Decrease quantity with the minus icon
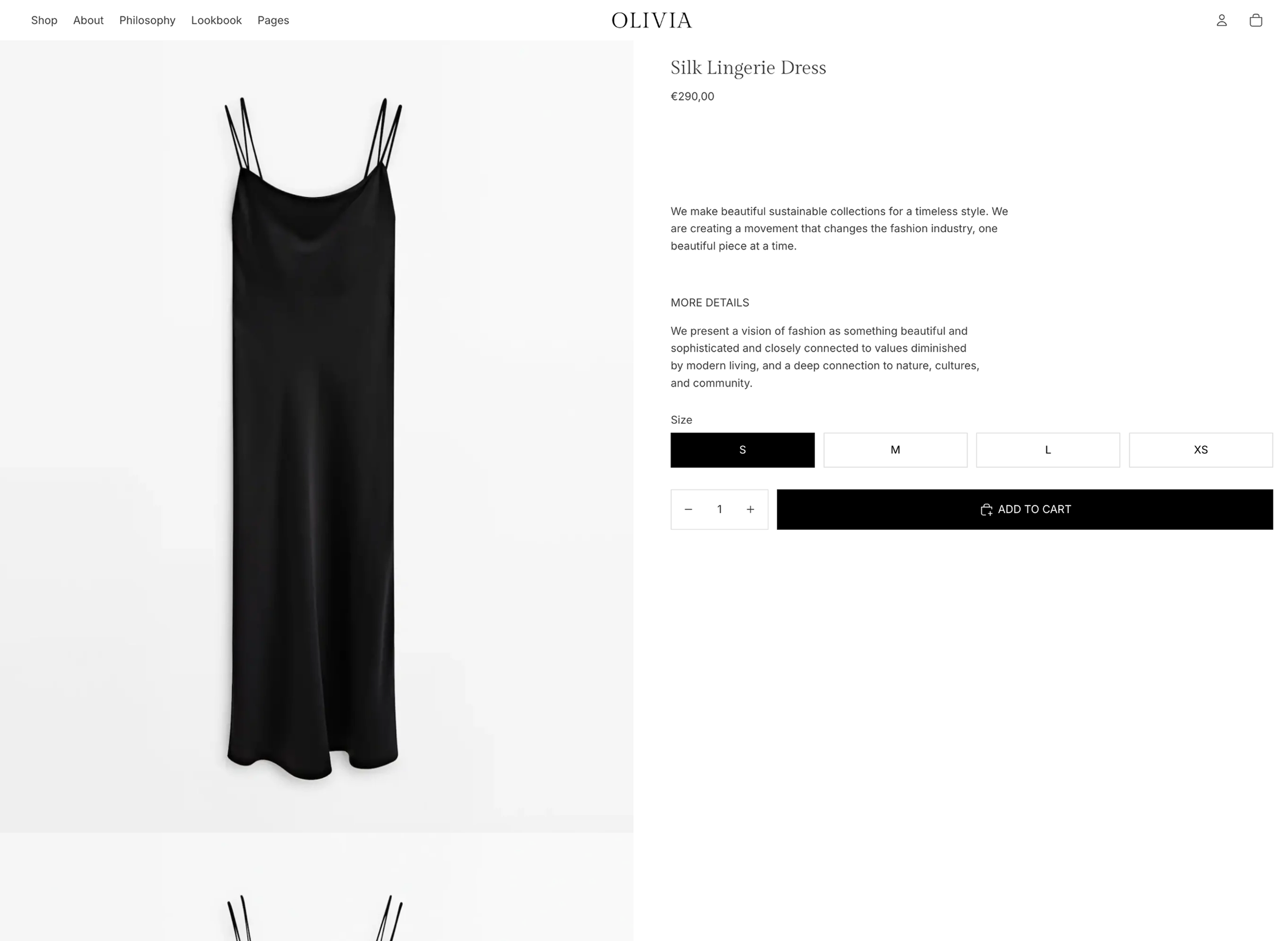The width and height of the screenshot is (1288, 941). [x=688, y=509]
